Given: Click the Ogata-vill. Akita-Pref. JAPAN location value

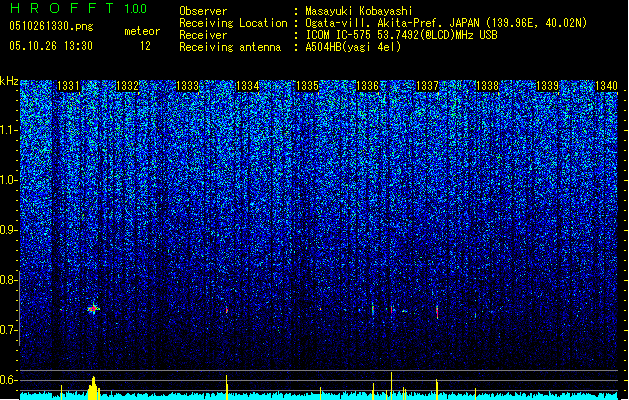Looking at the screenshot, I should coord(446,23).
